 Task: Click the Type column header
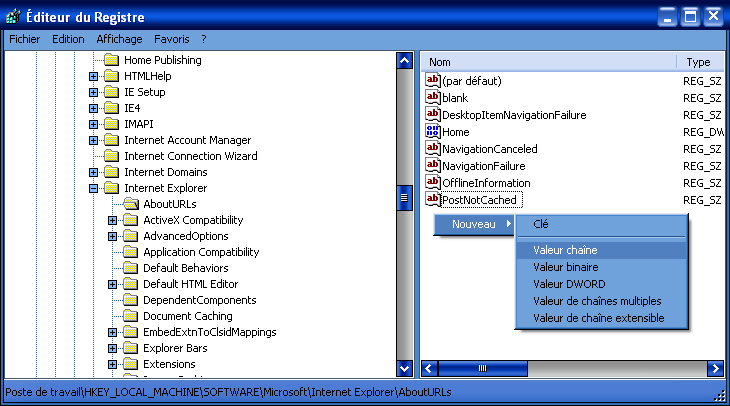point(701,62)
